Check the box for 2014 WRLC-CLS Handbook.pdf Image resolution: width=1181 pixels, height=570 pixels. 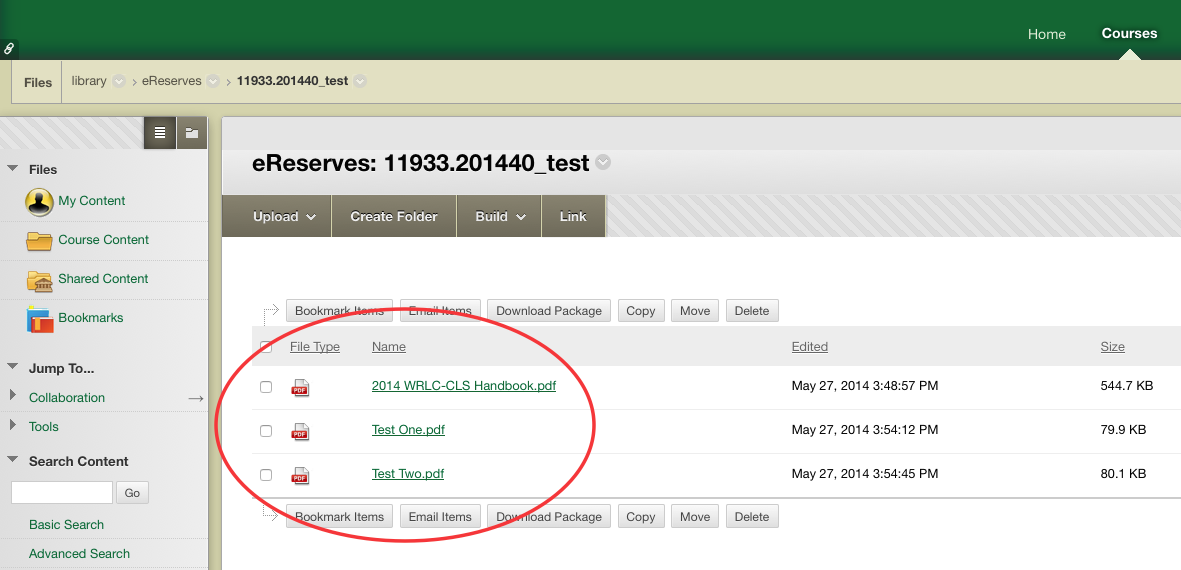266,387
